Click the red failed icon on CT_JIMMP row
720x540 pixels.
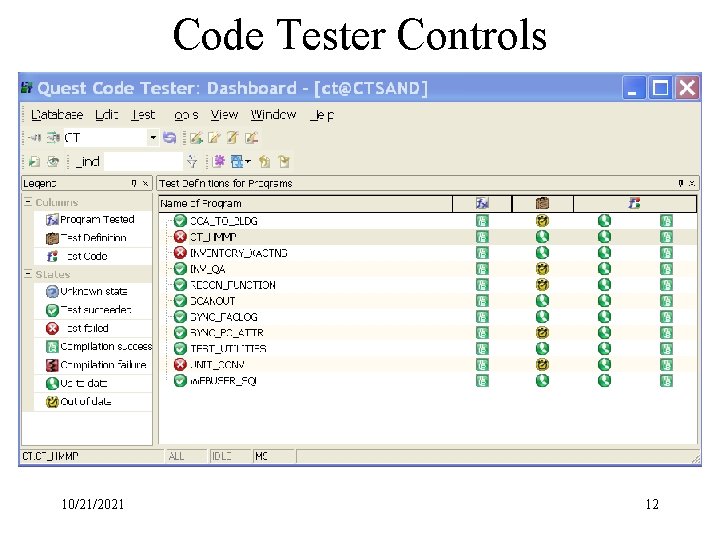pyautogui.click(x=180, y=237)
